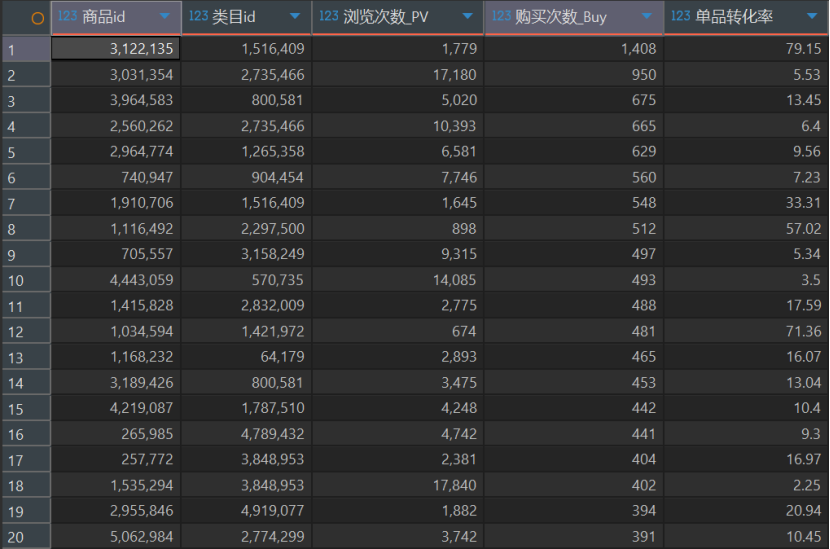Click conversion rate cell 10.45

coord(746,537)
